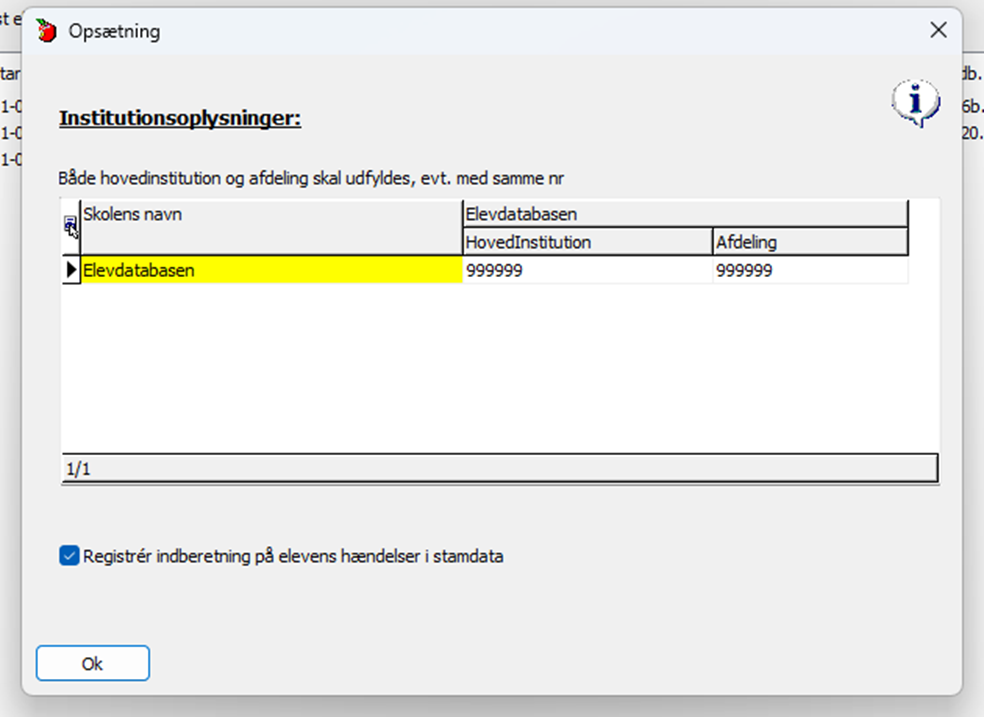Click the grid selector icon in table corner
The image size is (984, 717).
tap(71, 226)
